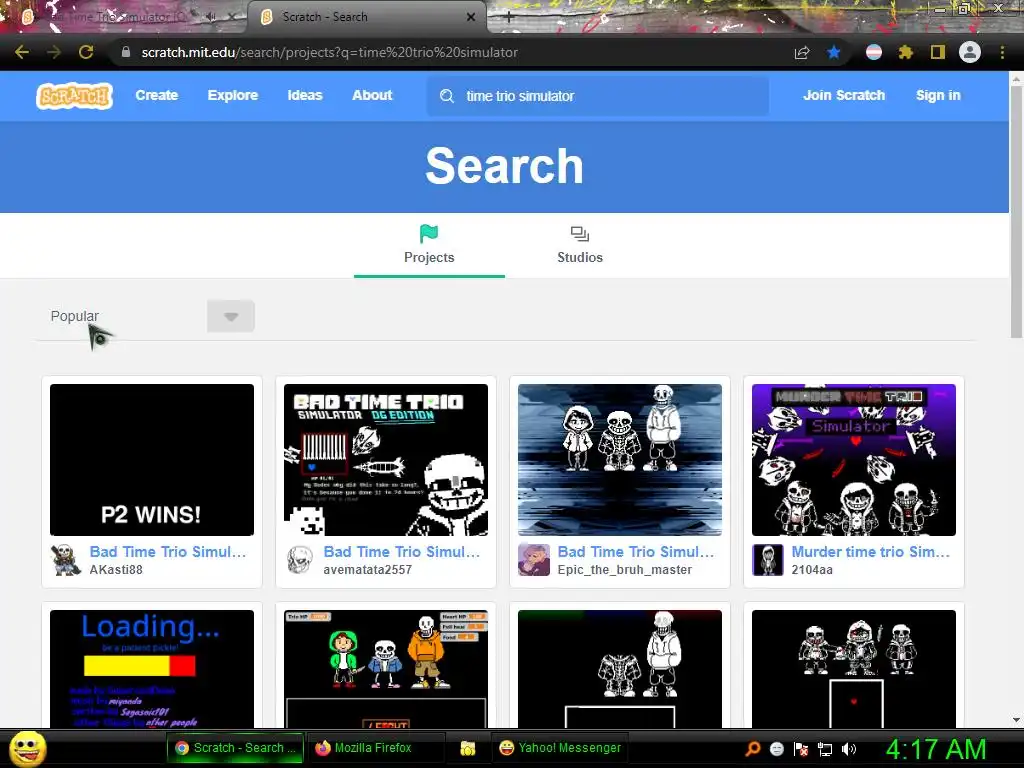The height and width of the screenshot is (768, 1024).
Task: Click the magnifier icon in Scratch search
Action: (x=447, y=96)
